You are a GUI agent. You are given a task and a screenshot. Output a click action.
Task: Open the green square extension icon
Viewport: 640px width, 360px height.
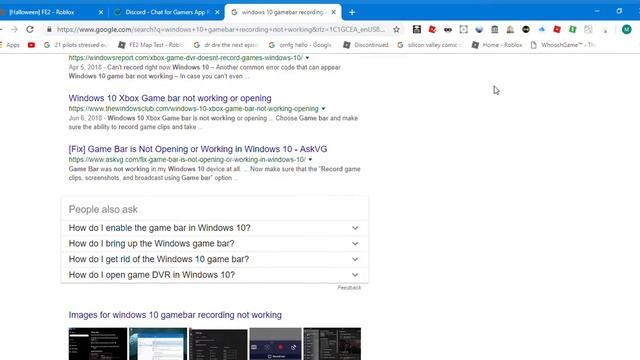coord(573,29)
